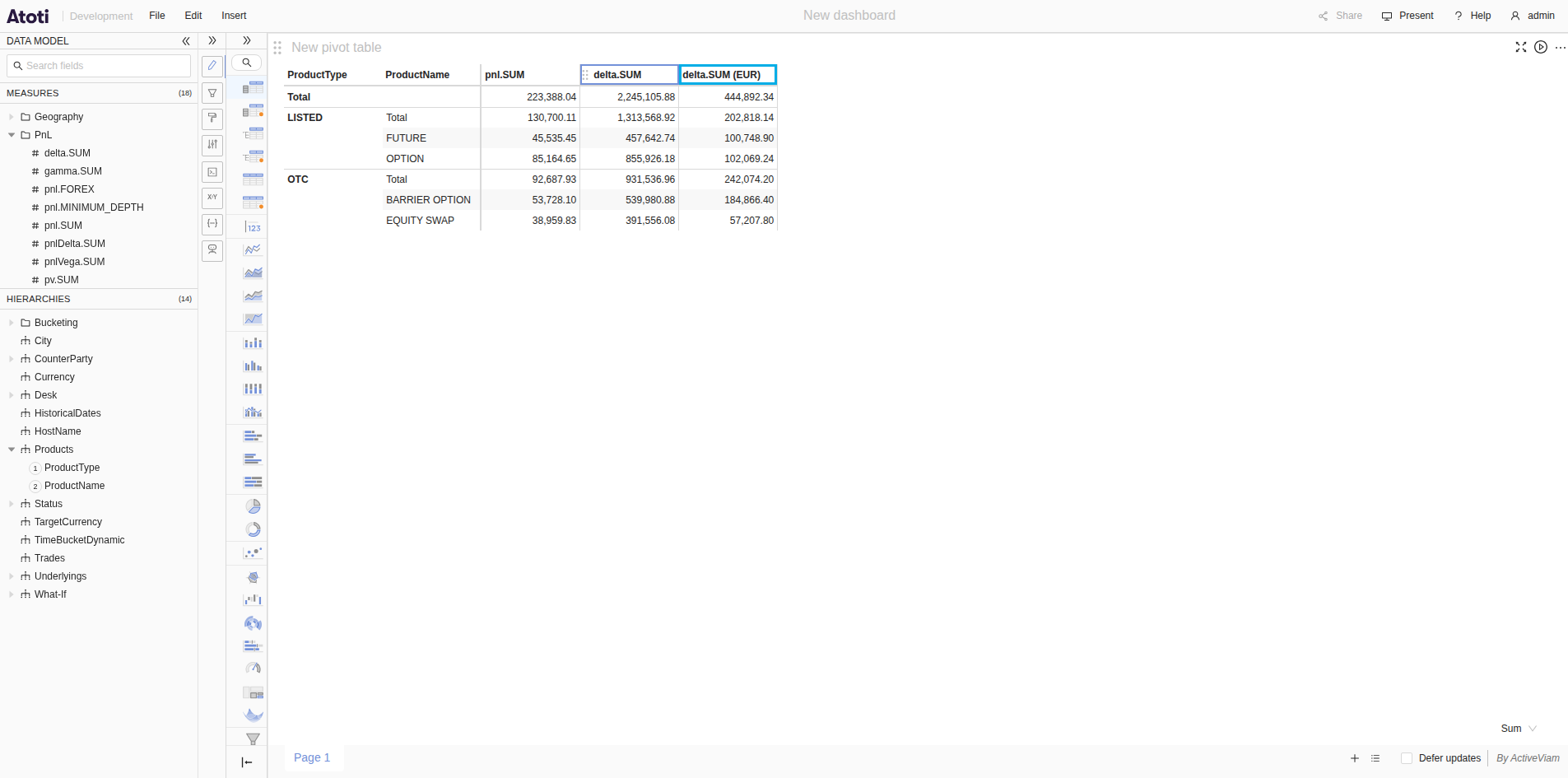Open the Insert menu
The image size is (1568, 778).
click(x=234, y=16)
